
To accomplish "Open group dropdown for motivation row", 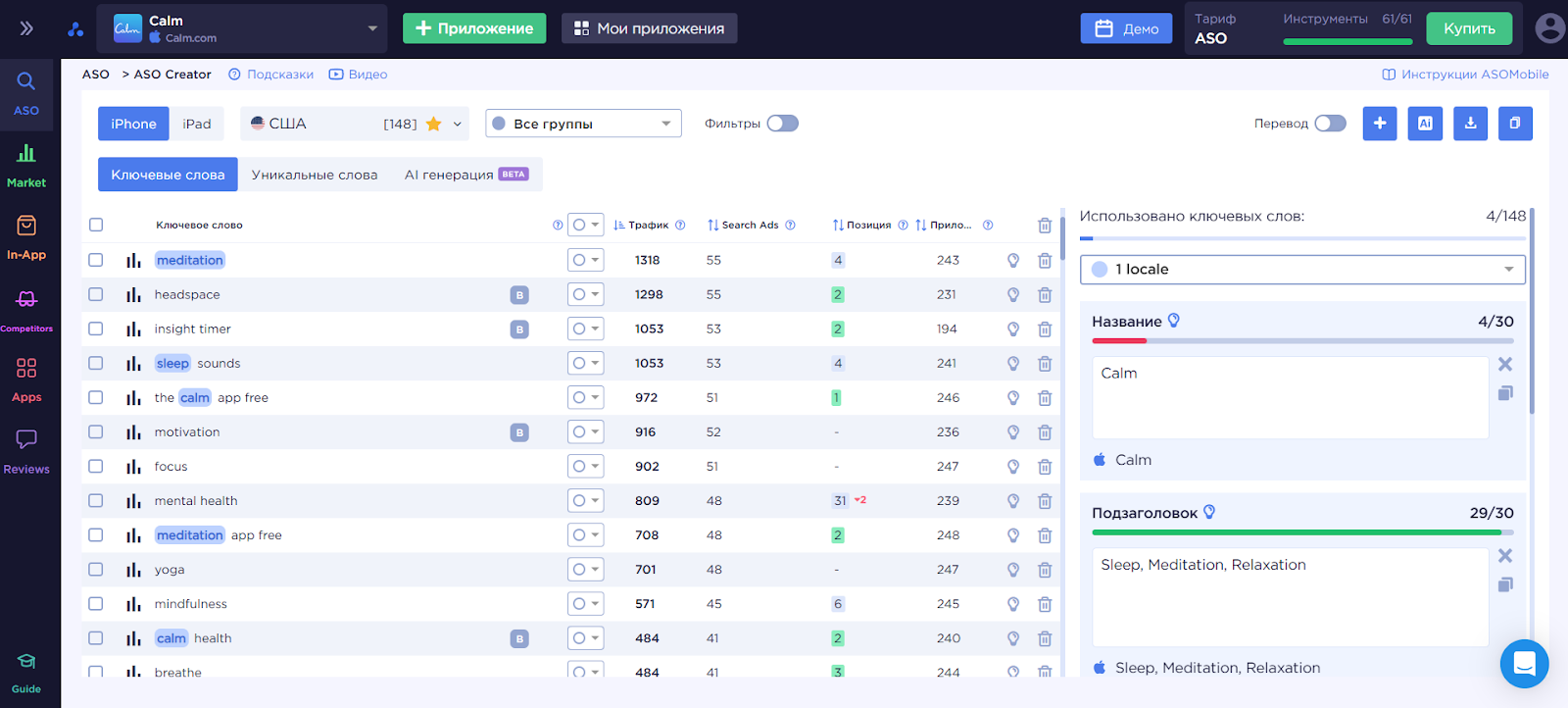I will tap(585, 432).
